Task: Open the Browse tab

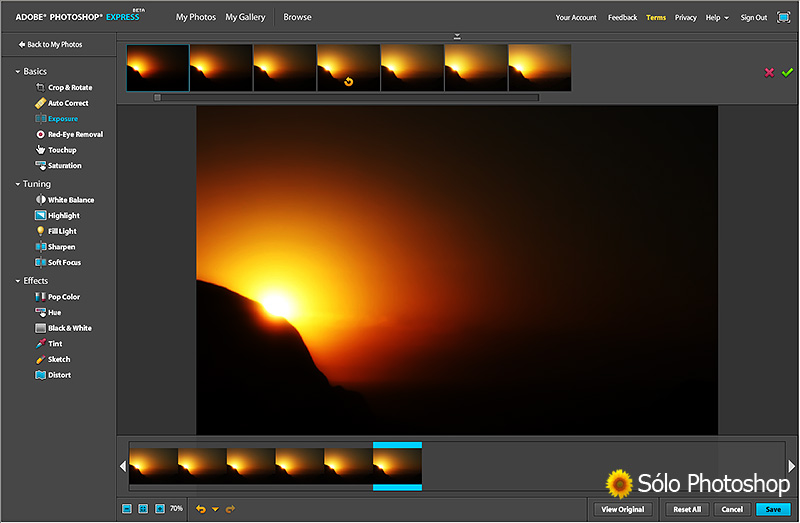Action: click(297, 17)
